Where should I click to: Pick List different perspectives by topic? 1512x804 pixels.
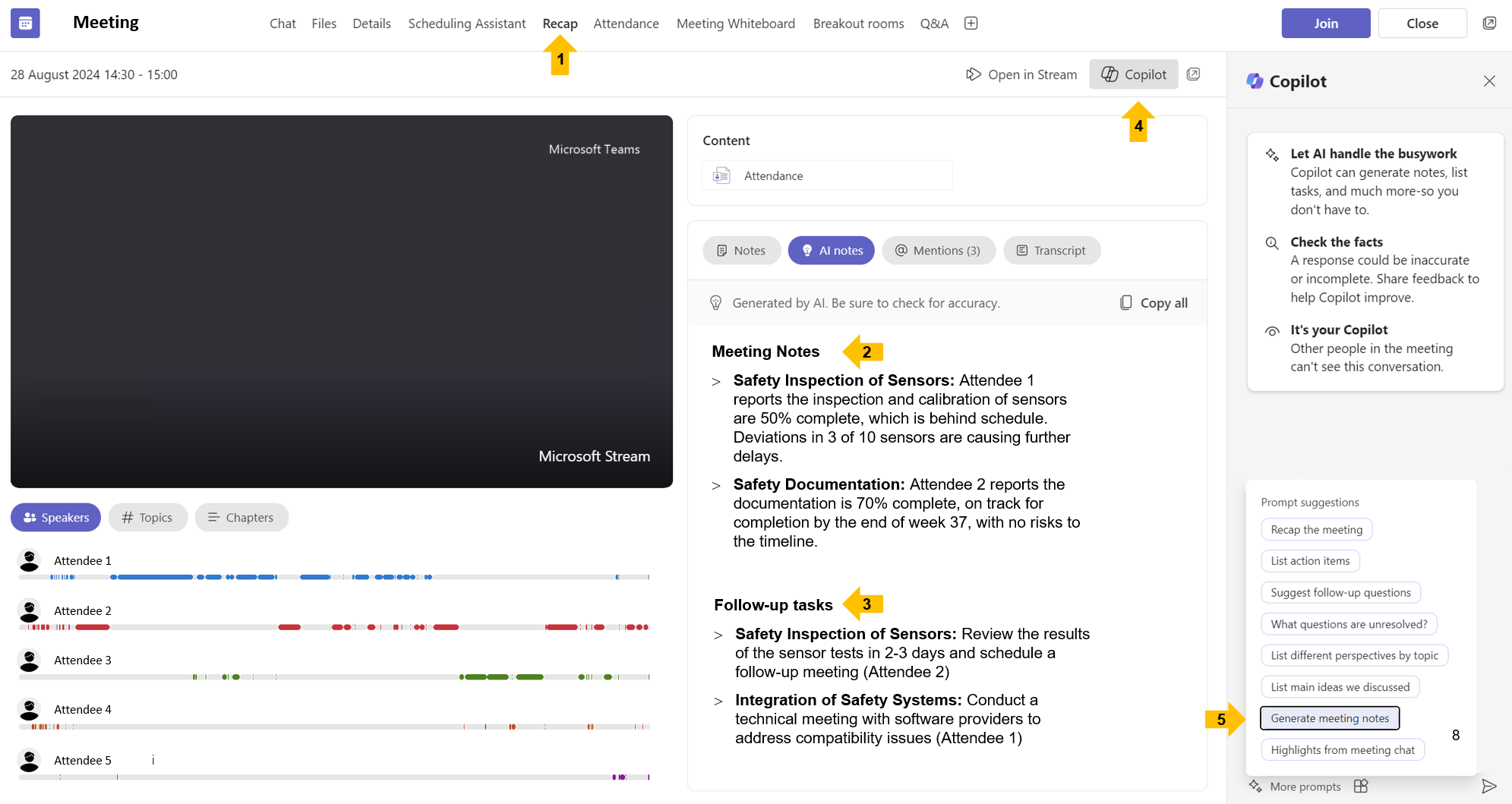tap(1354, 655)
